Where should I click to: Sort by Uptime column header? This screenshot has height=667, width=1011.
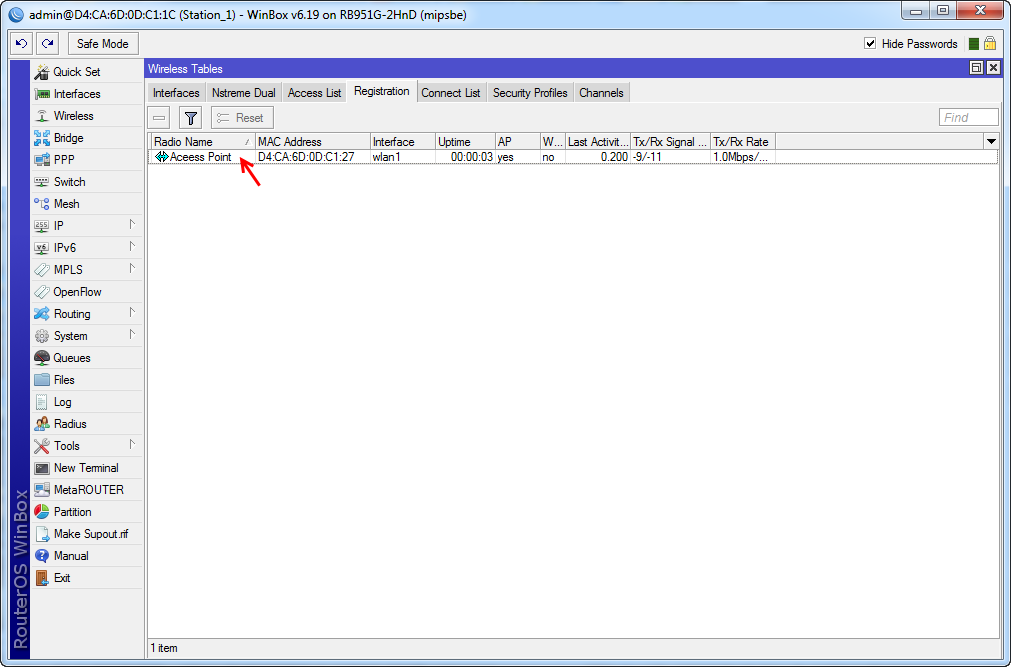465,142
